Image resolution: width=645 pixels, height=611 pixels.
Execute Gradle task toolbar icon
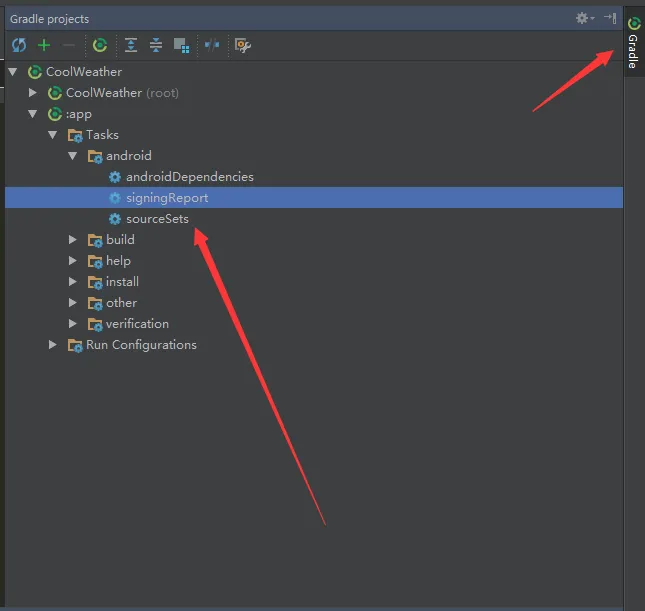(100, 45)
